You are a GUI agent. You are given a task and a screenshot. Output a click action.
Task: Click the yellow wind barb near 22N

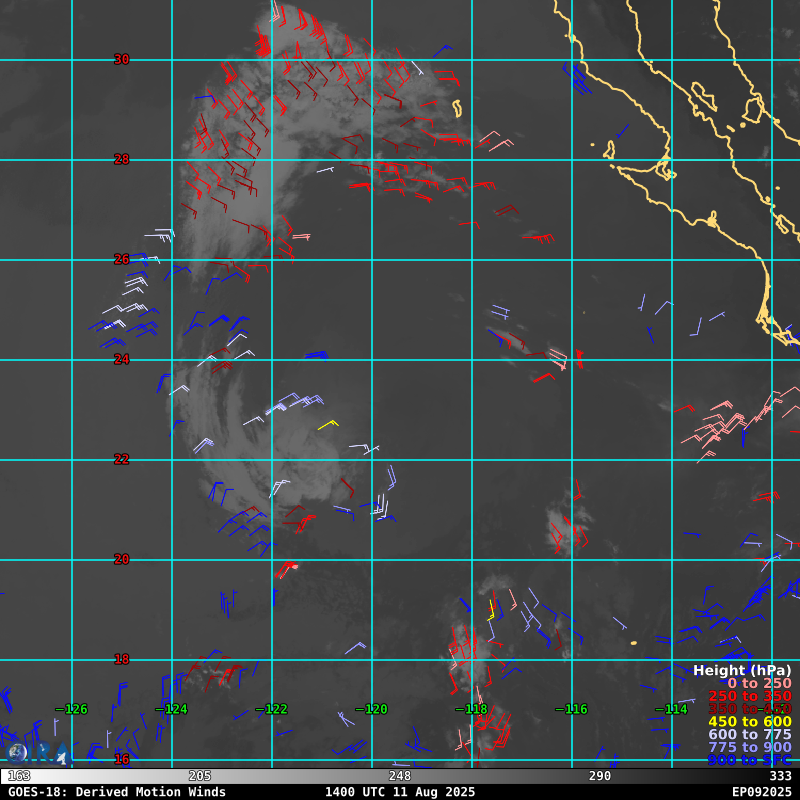(328, 425)
